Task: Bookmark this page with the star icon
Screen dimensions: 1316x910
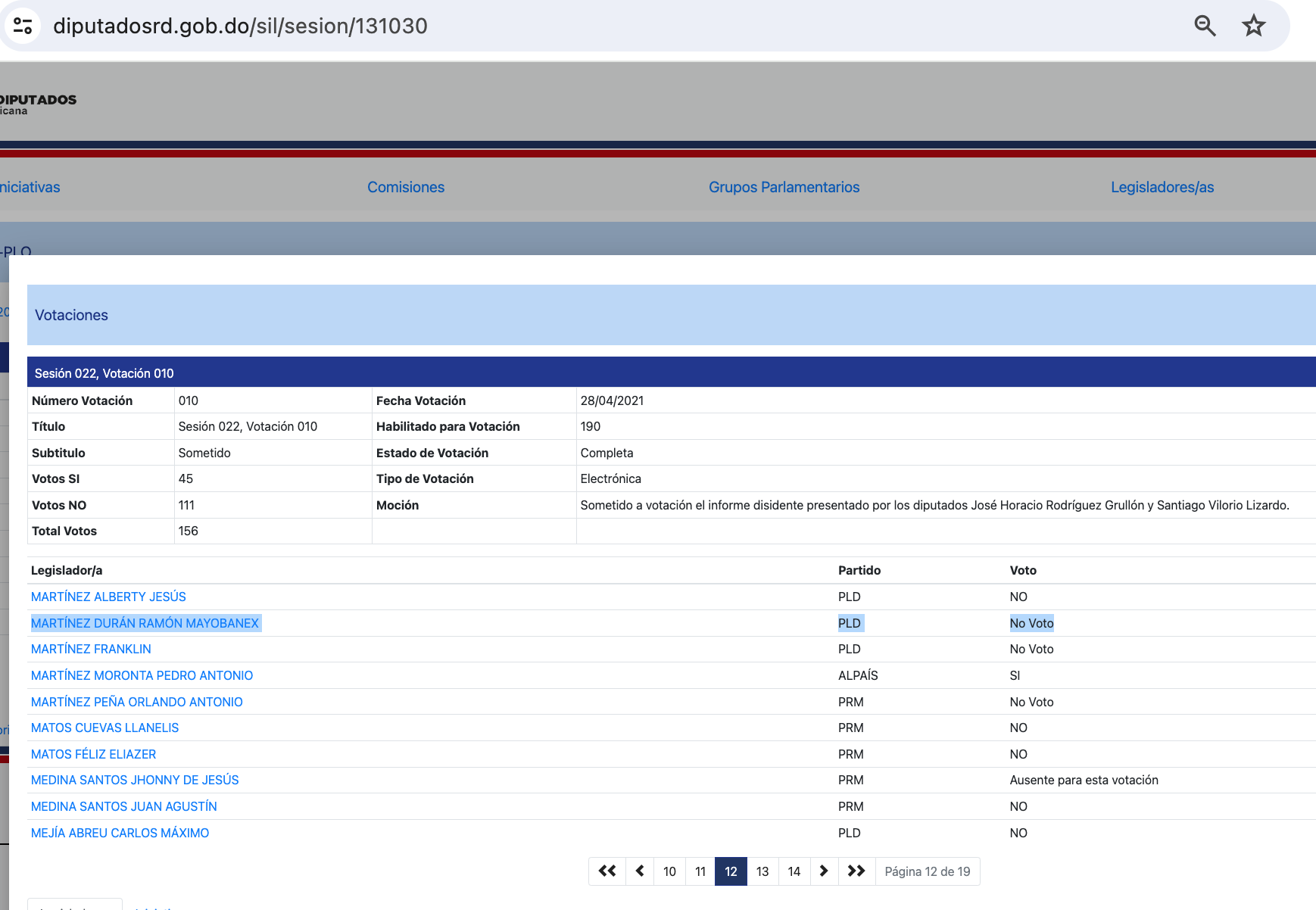Action: (x=1254, y=26)
